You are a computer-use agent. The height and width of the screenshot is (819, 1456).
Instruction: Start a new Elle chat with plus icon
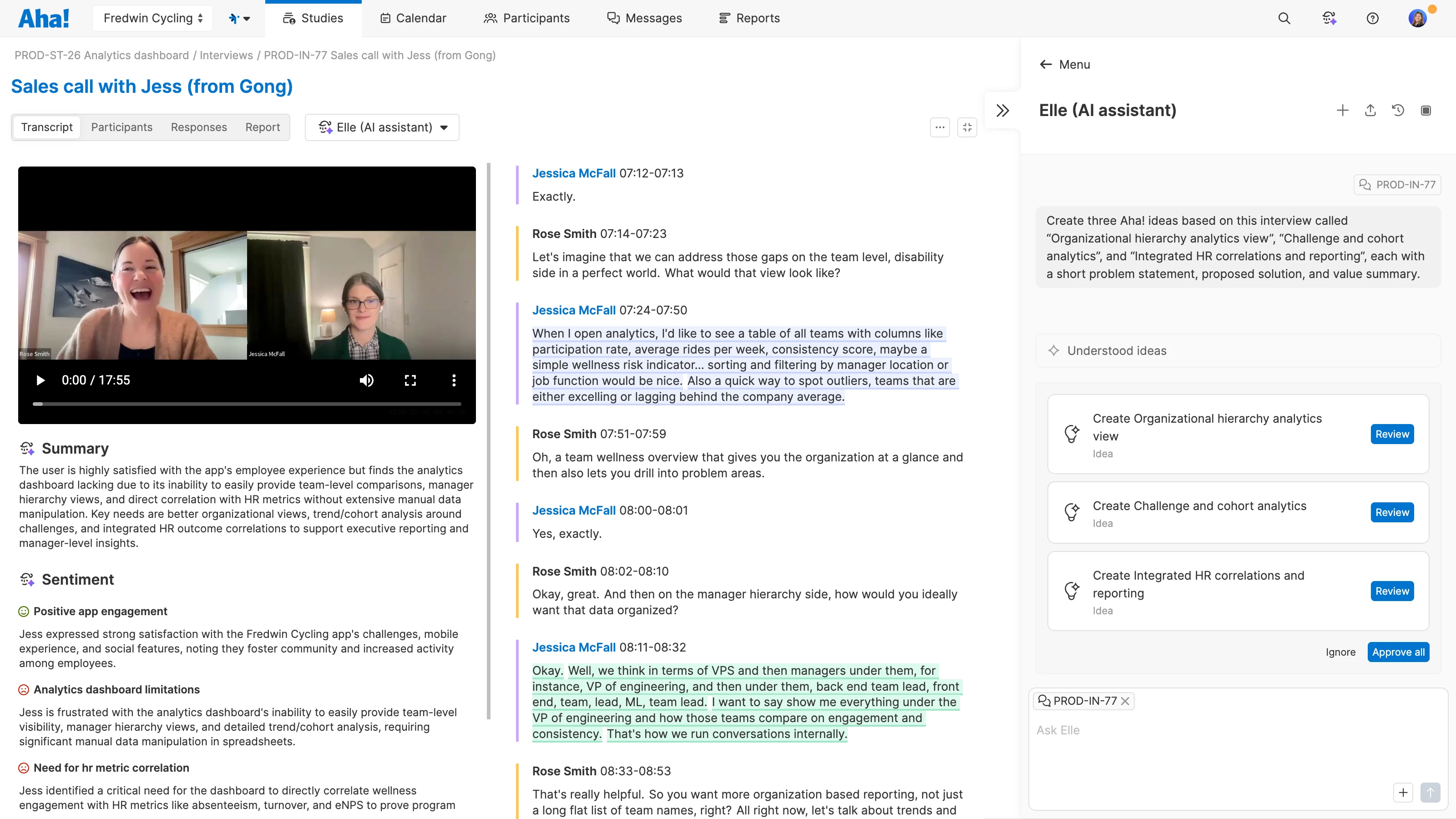pyautogui.click(x=1342, y=110)
